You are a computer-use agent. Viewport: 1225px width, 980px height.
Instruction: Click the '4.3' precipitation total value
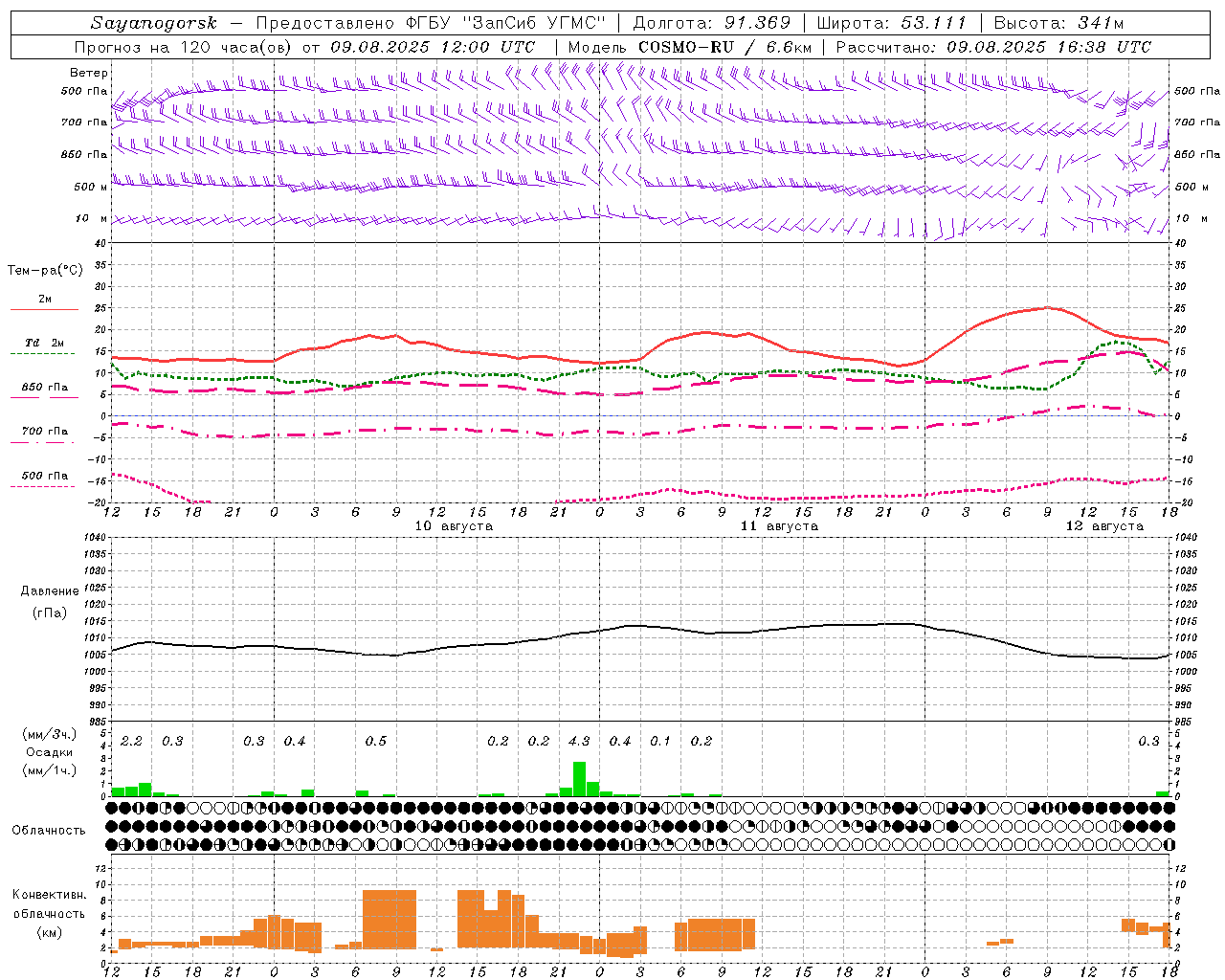[579, 741]
